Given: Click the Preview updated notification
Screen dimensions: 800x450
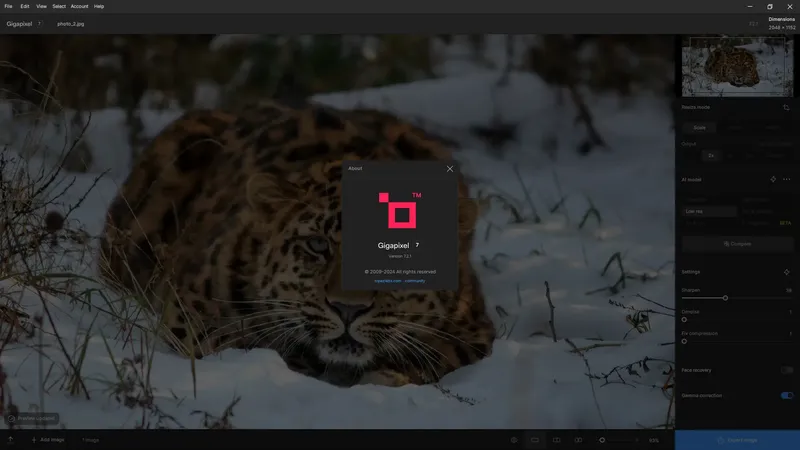Looking at the screenshot, I should [x=32, y=418].
